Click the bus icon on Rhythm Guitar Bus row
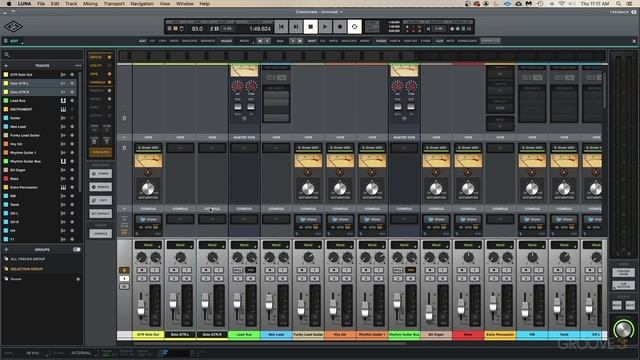The height and width of the screenshot is (360, 640). [x=63, y=161]
